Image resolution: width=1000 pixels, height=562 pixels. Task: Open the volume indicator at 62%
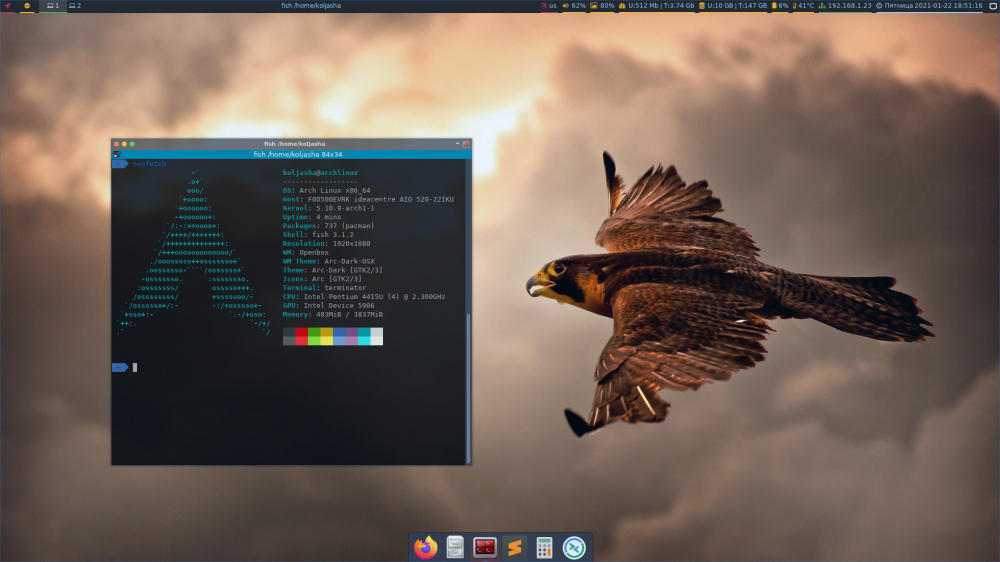[x=573, y=6]
